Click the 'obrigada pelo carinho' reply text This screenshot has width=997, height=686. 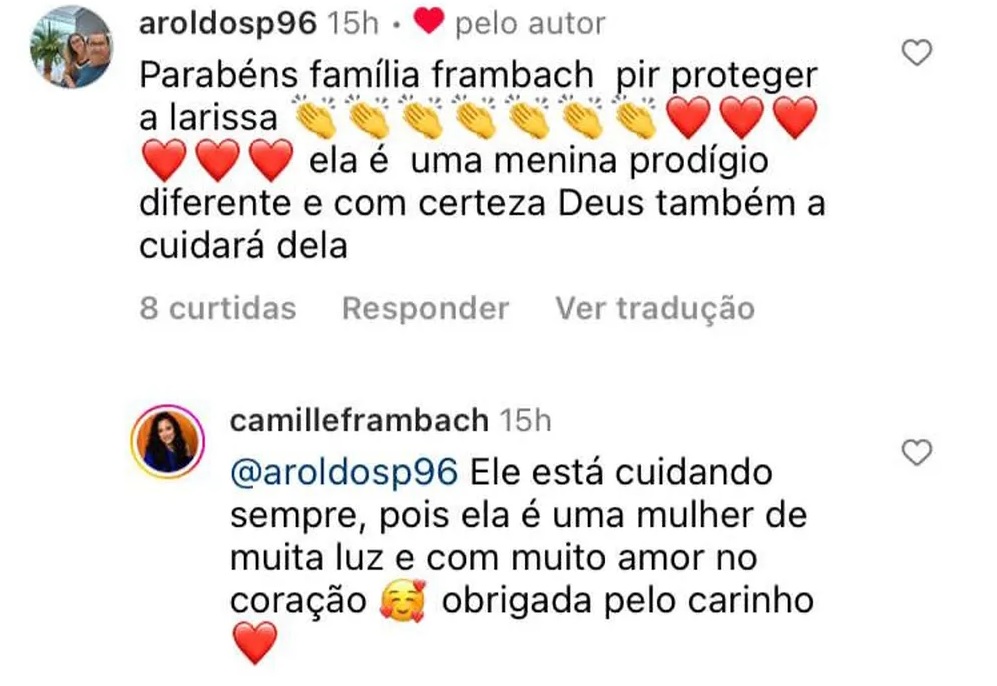coord(628,601)
